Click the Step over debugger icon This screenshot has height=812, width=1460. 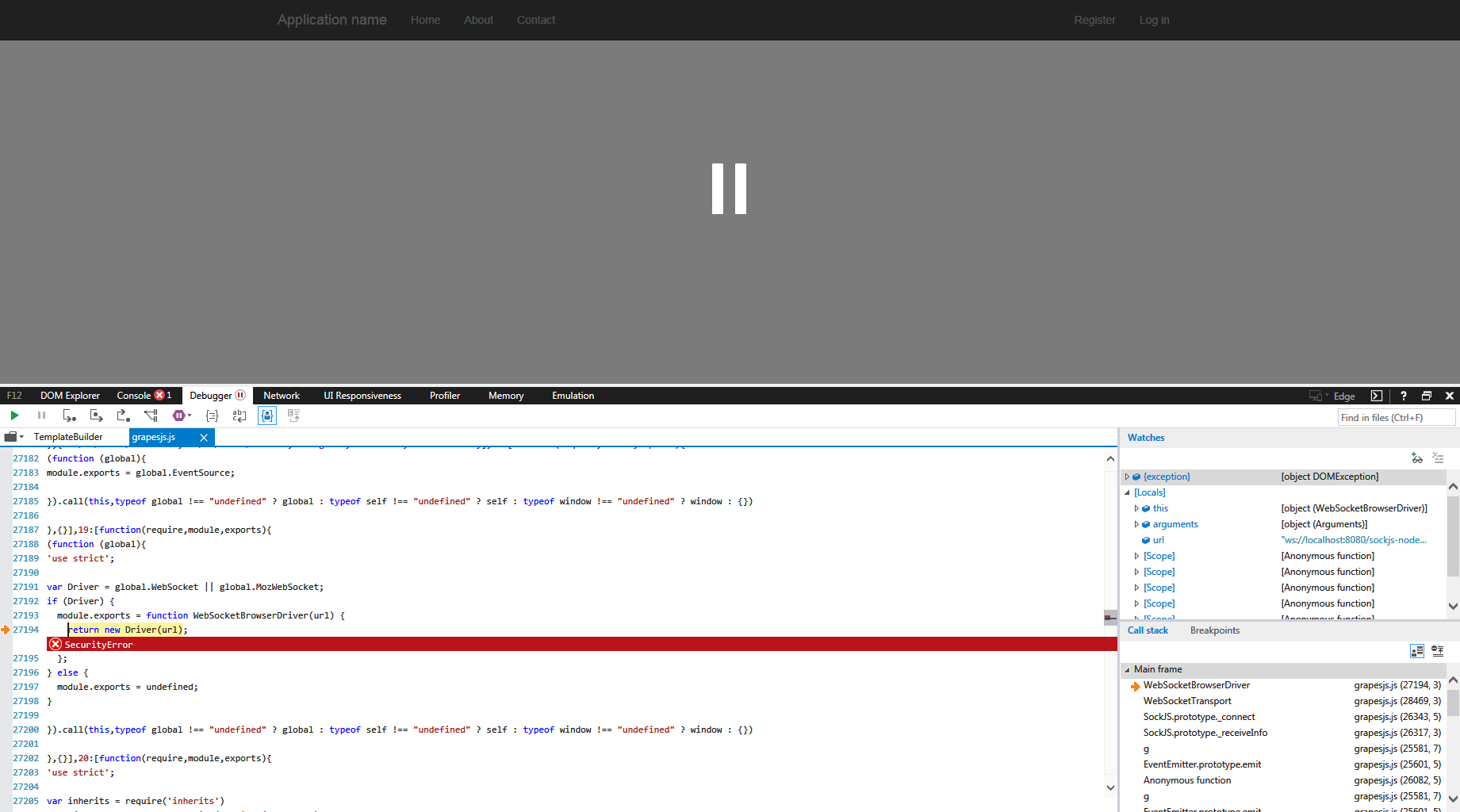pyautogui.click(x=96, y=416)
